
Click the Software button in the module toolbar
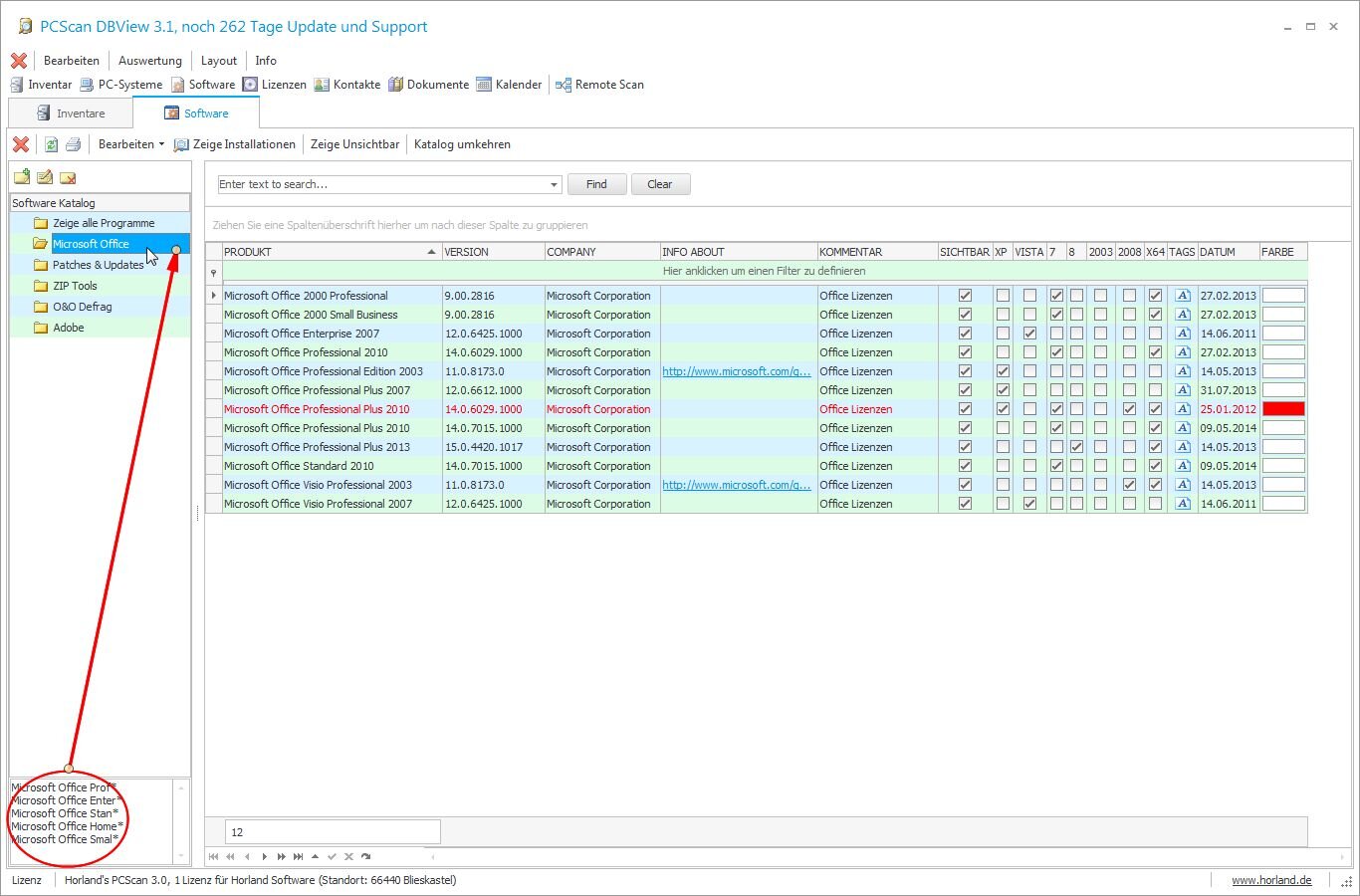[x=203, y=85]
